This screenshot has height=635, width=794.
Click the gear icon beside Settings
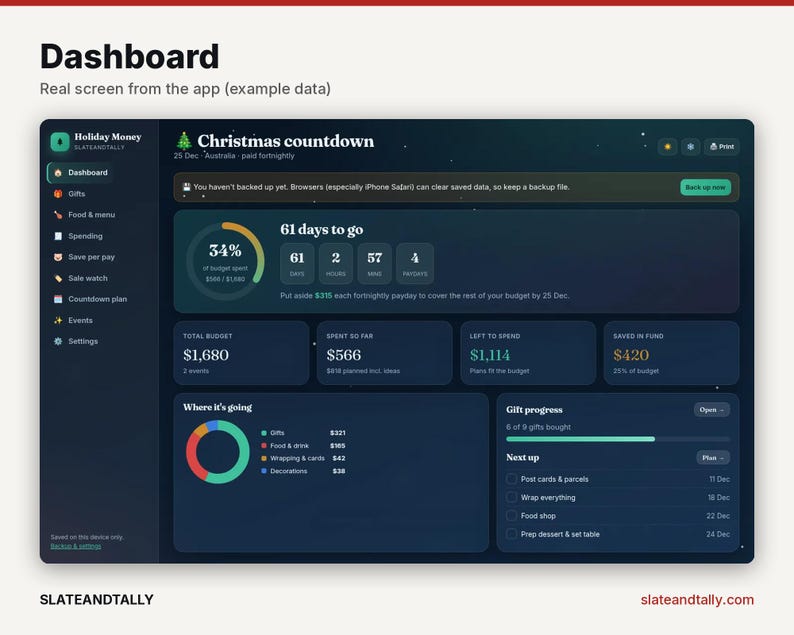(58, 341)
